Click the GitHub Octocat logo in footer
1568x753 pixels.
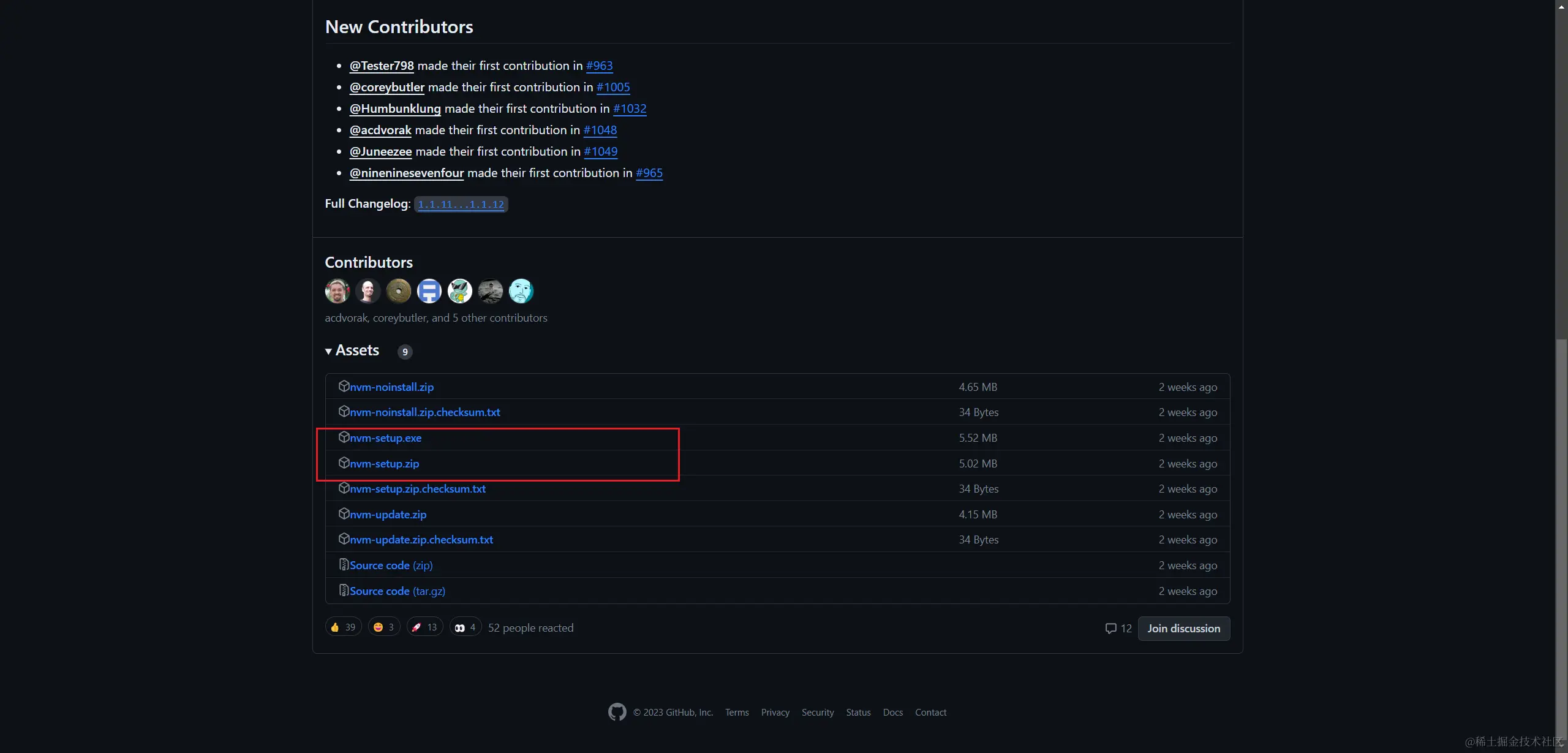[x=617, y=712]
